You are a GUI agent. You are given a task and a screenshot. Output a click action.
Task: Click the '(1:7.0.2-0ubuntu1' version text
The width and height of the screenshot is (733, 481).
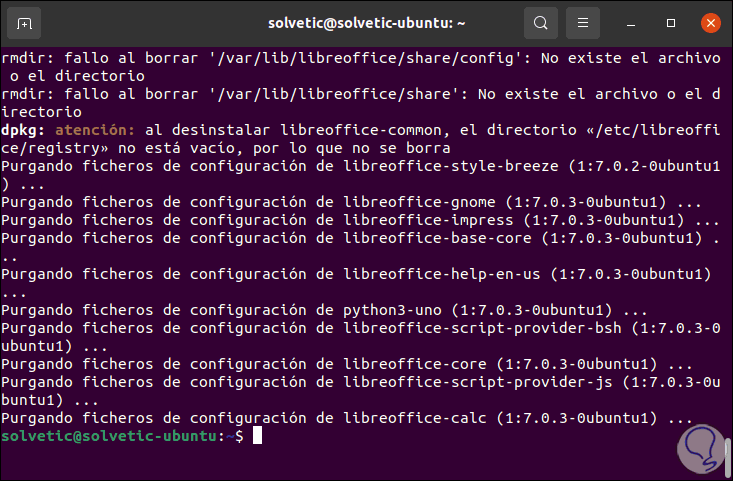tap(644, 166)
